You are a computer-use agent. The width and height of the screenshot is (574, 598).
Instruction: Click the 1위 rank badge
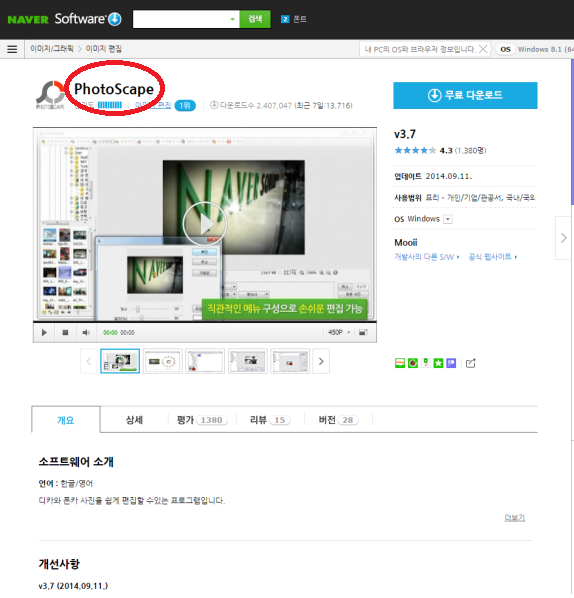[185, 105]
